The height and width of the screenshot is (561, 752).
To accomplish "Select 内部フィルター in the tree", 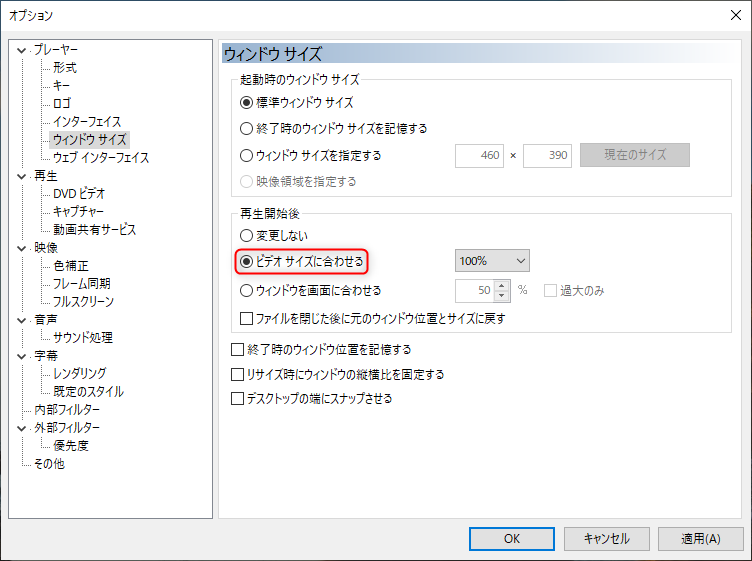I will click(x=67, y=409).
